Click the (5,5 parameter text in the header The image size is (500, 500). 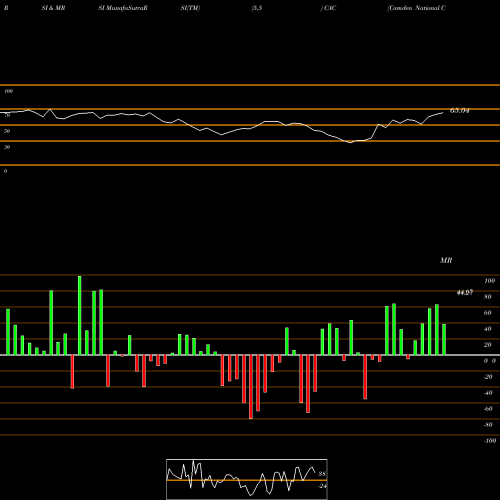257,8
